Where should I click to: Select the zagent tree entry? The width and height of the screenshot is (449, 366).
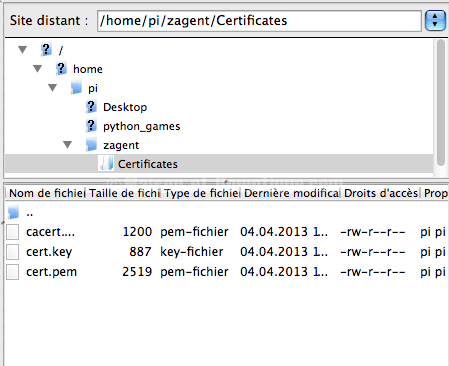[x=121, y=145]
